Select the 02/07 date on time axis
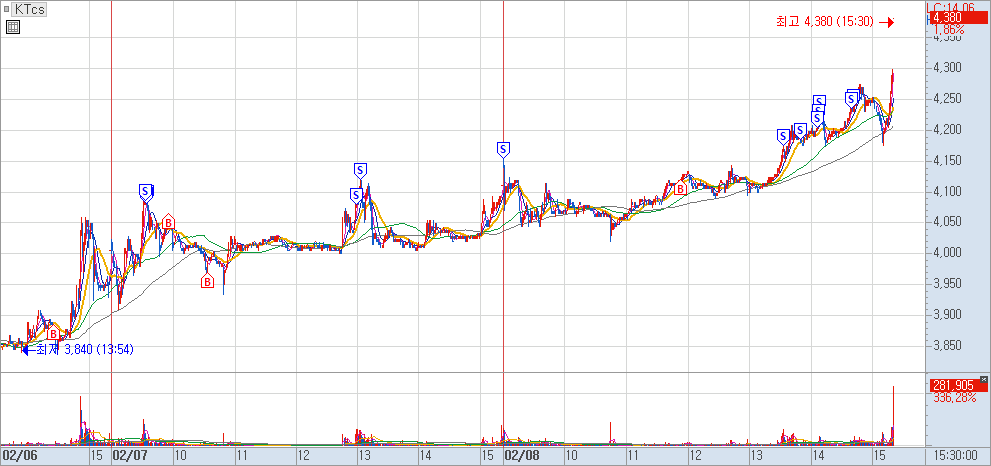The width and height of the screenshot is (991, 466). pyautogui.click(x=130, y=455)
